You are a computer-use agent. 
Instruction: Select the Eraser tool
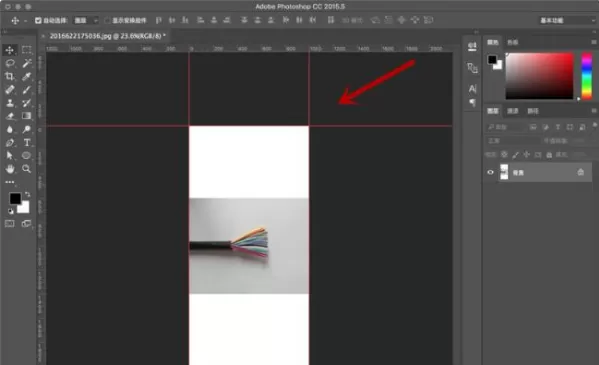pyautogui.click(x=10, y=116)
